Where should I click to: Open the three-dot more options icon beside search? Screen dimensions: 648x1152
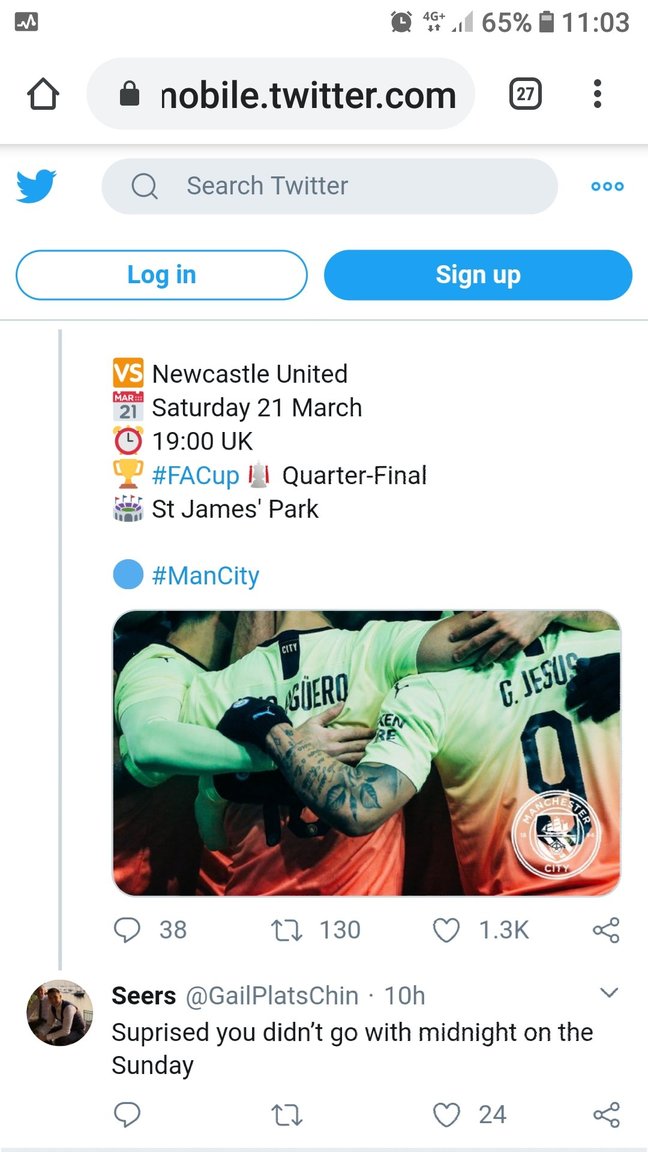point(607,186)
